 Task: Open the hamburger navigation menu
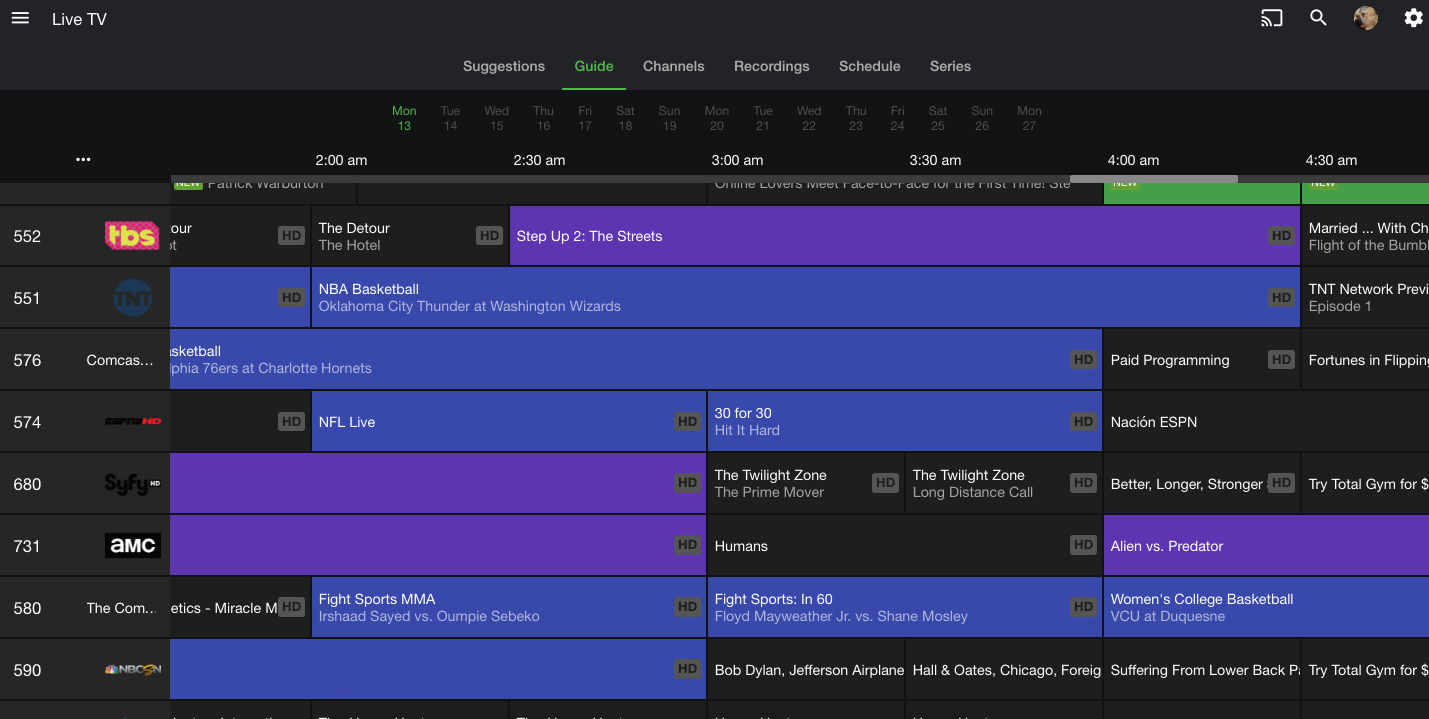click(20, 18)
